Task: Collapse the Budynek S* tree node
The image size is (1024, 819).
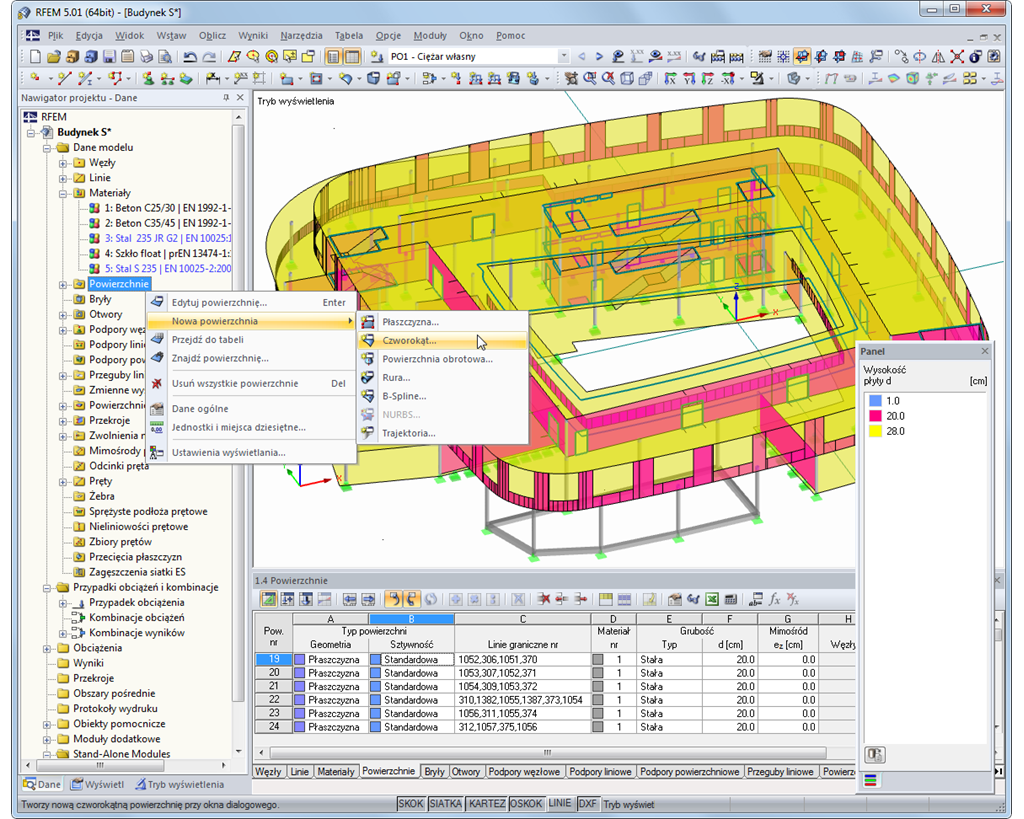Action: pos(31,132)
